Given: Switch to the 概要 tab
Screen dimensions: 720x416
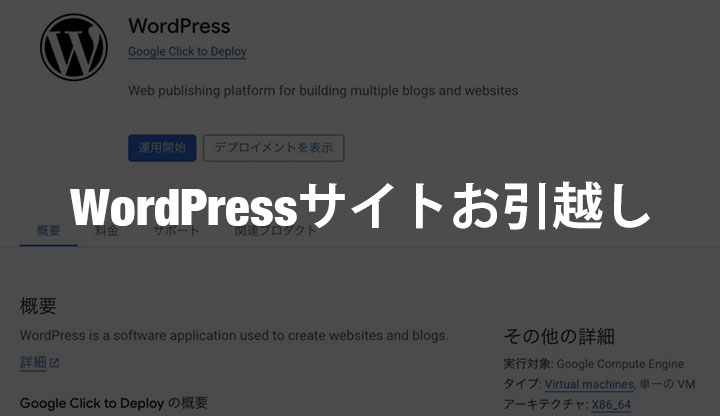Looking at the screenshot, I should coord(48,231).
